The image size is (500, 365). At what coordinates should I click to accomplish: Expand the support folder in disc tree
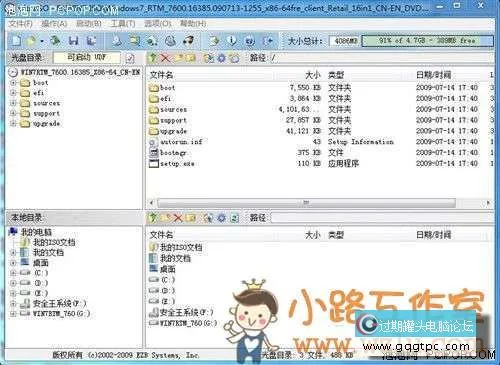(13, 113)
